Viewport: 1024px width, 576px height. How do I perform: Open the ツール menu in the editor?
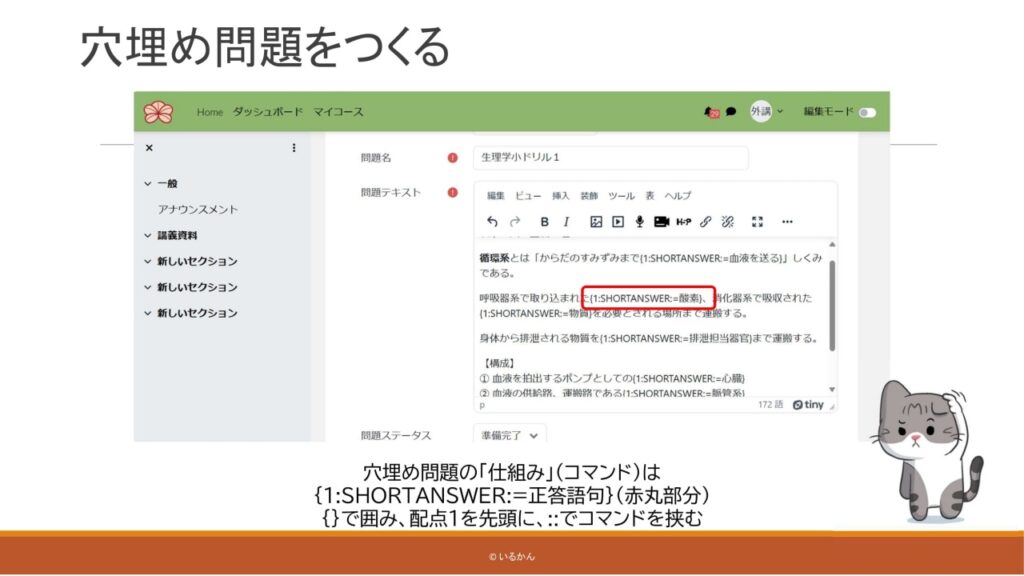621,195
